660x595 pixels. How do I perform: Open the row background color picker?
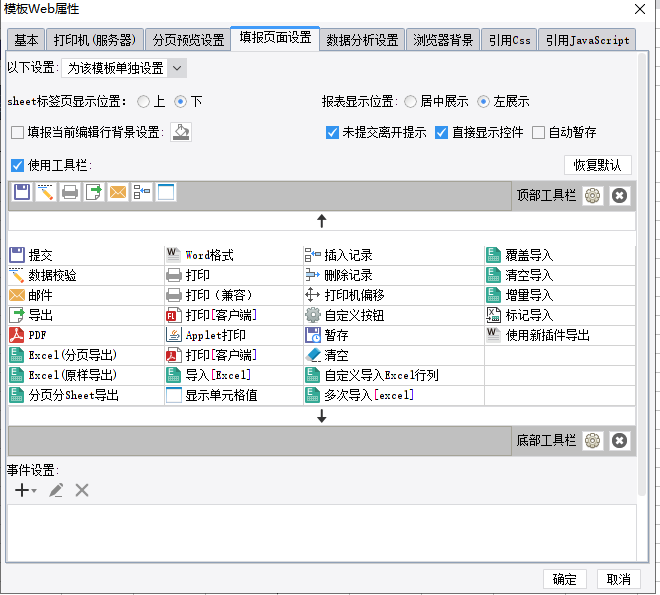[x=181, y=132]
